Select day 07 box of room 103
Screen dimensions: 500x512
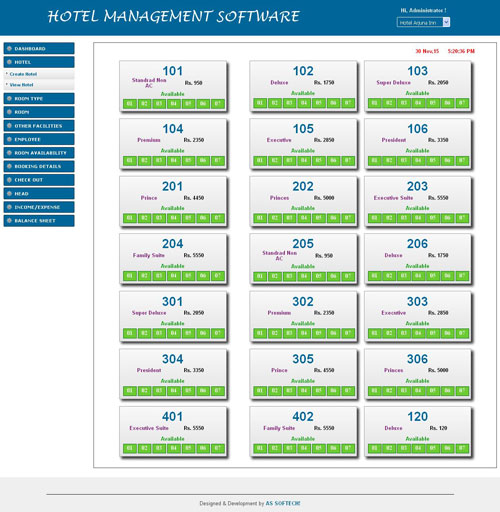462,103
